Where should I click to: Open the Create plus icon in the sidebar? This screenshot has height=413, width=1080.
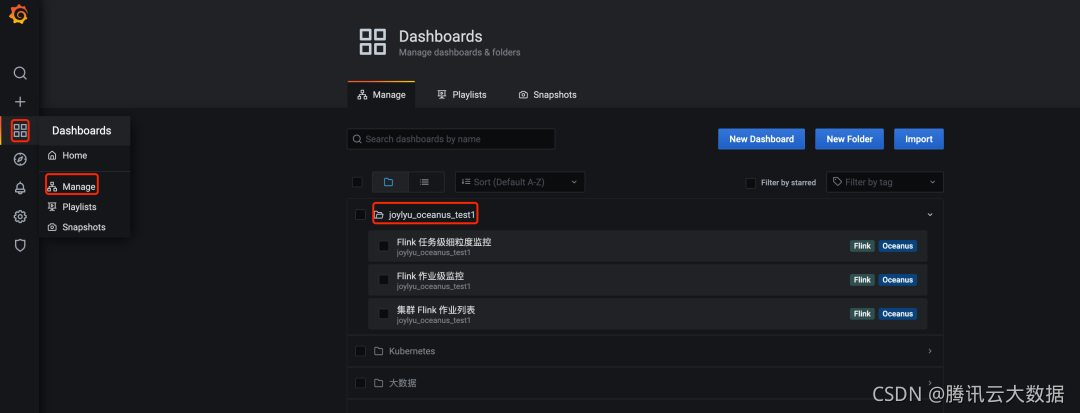pos(20,102)
